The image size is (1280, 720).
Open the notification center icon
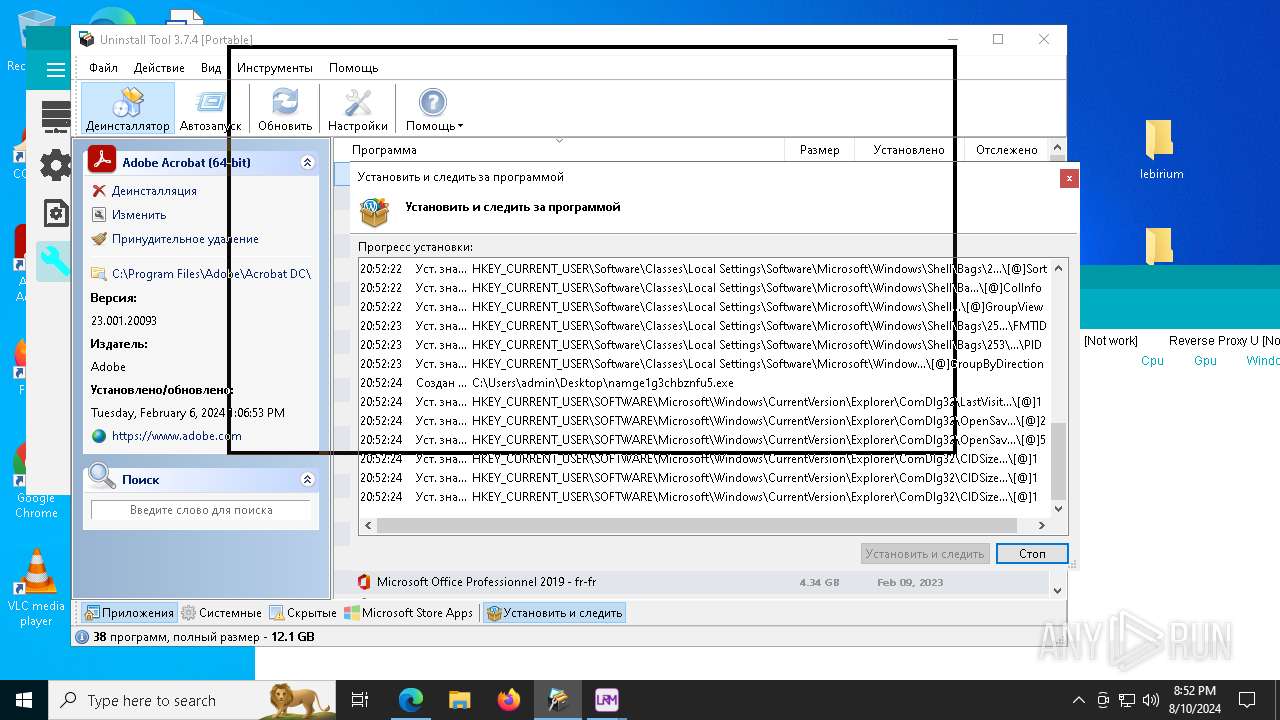pyautogui.click(x=1247, y=700)
